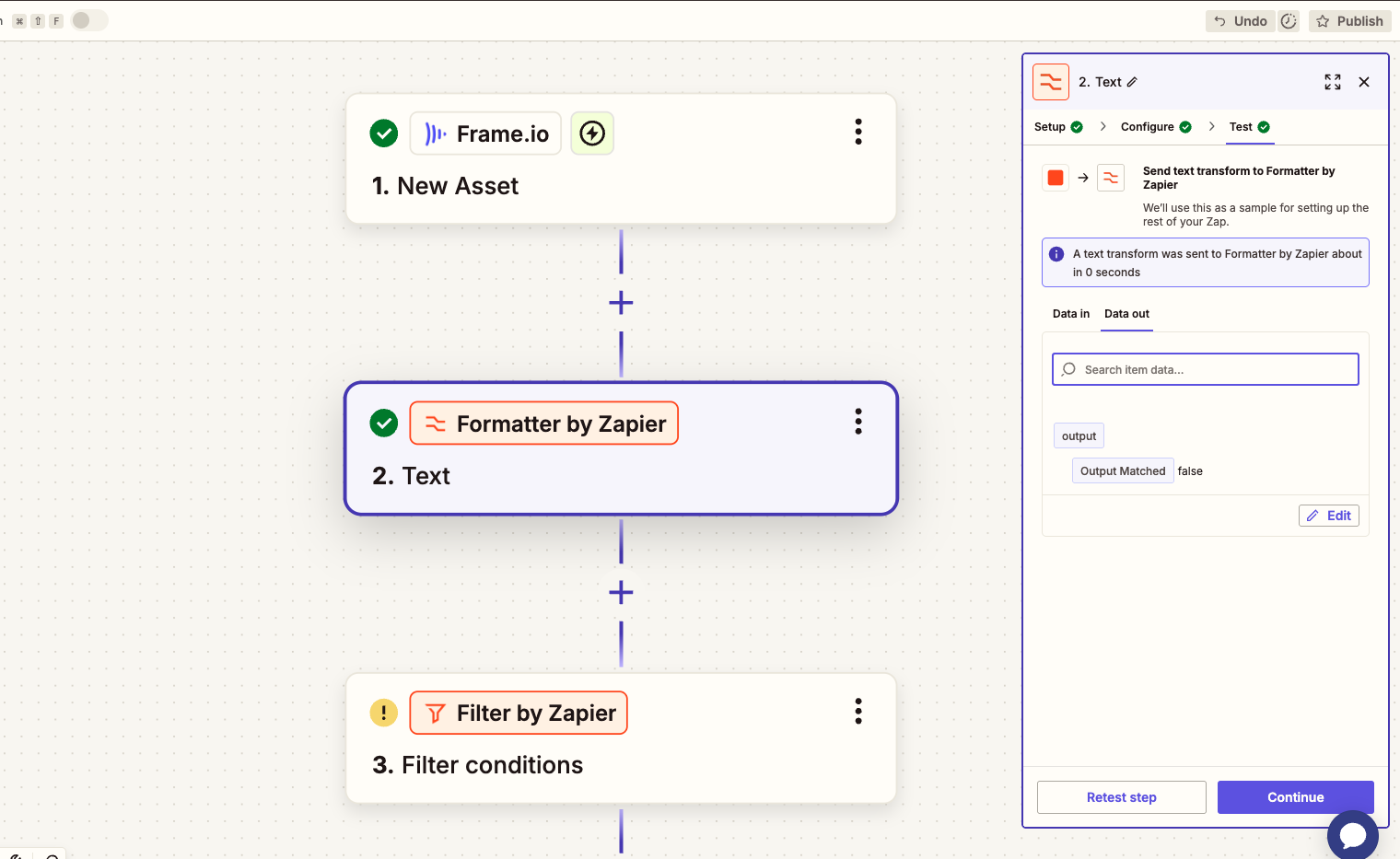
Task: Go to the Configure tab
Action: (x=1156, y=127)
